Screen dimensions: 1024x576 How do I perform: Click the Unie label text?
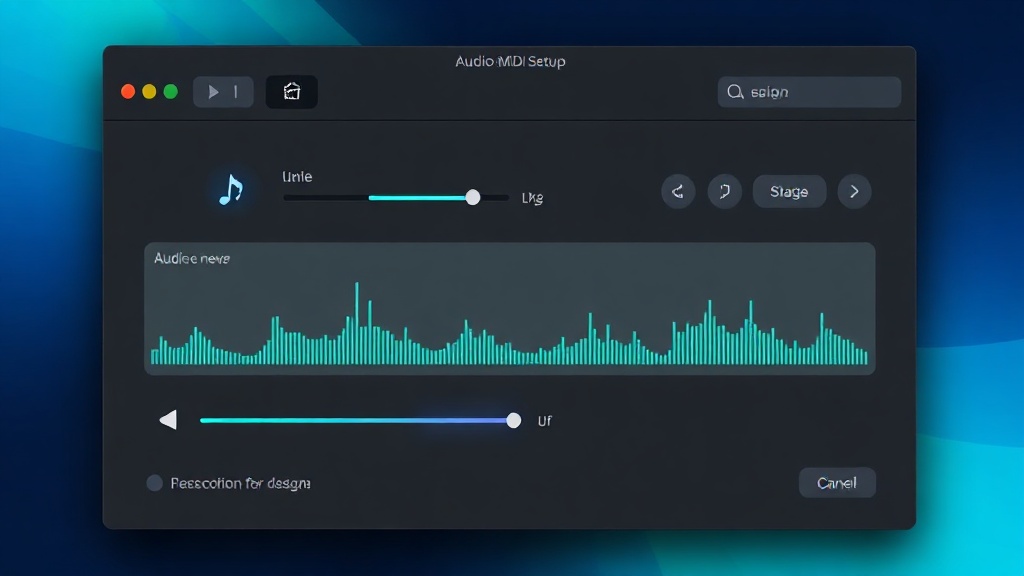(297, 177)
